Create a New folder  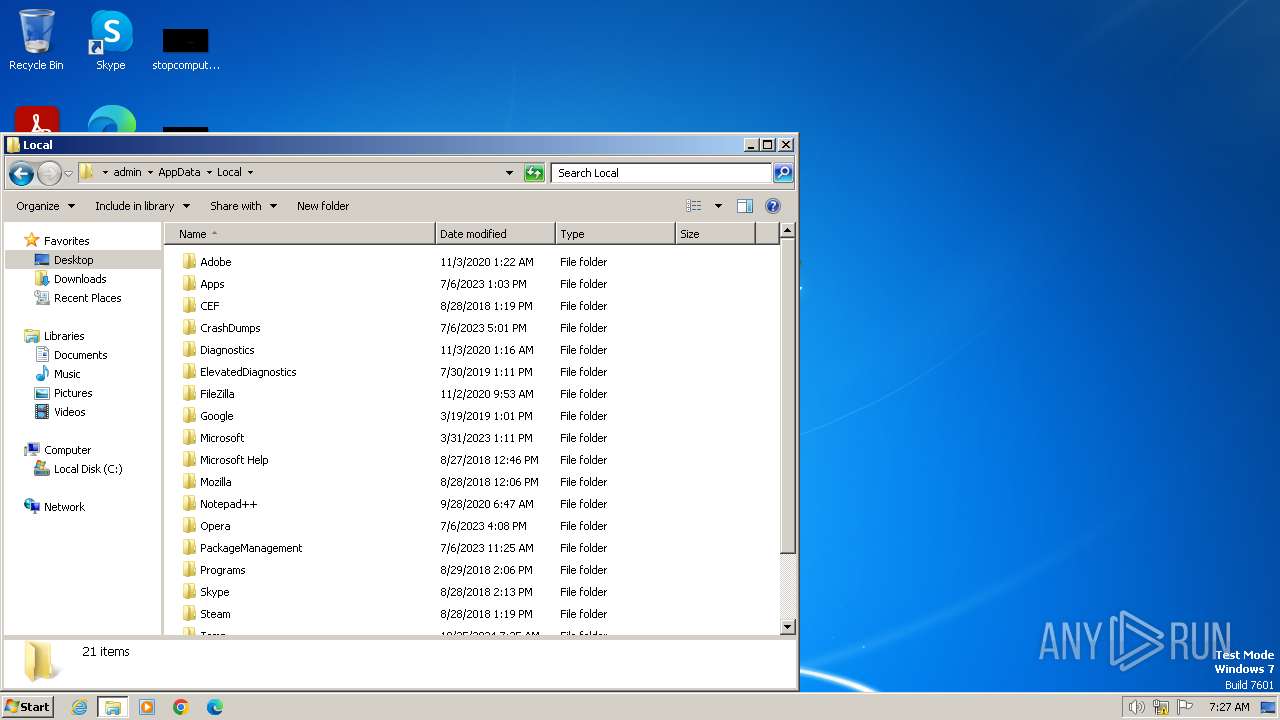(x=323, y=206)
